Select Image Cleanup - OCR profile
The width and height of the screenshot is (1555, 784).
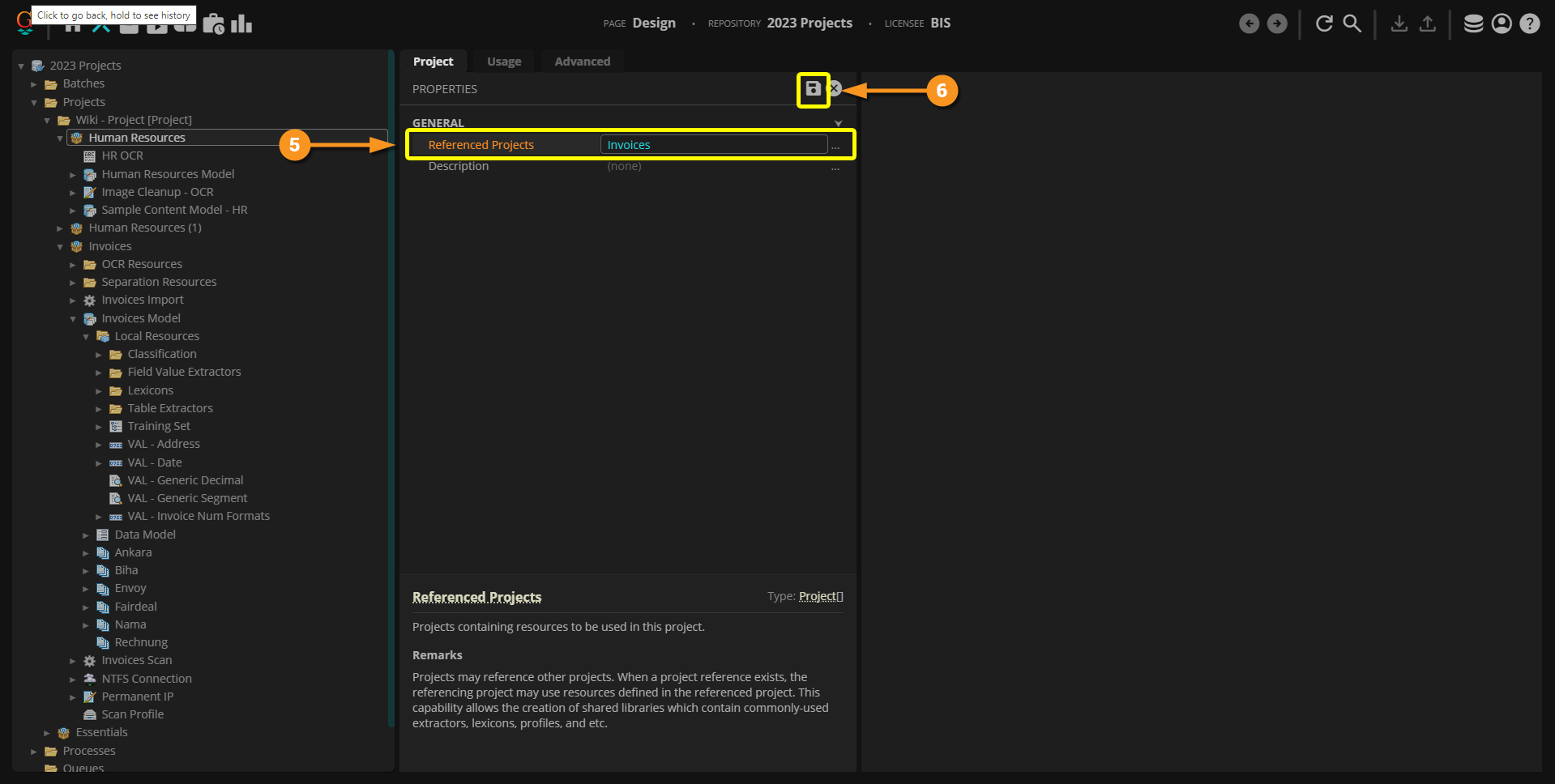pyautogui.click(x=157, y=192)
